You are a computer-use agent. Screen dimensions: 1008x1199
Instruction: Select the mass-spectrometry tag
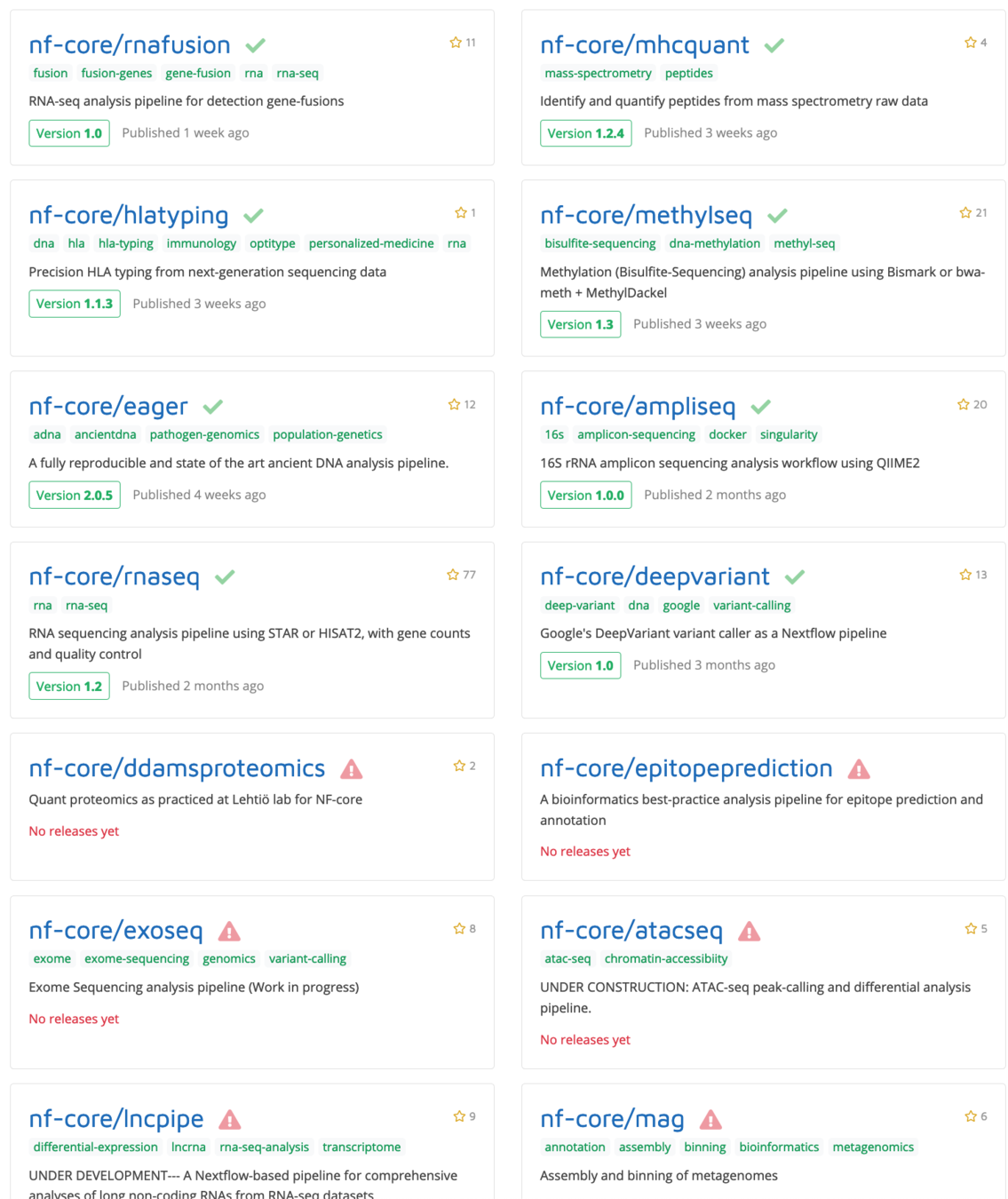(598, 74)
